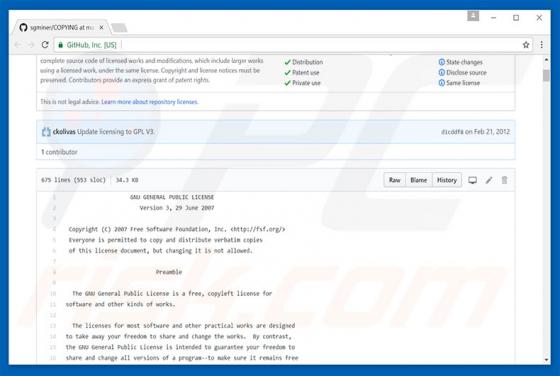Image resolution: width=560 pixels, height=376 pixels.
Task: Minimize the Chrome window
Action: click(494, 17)
